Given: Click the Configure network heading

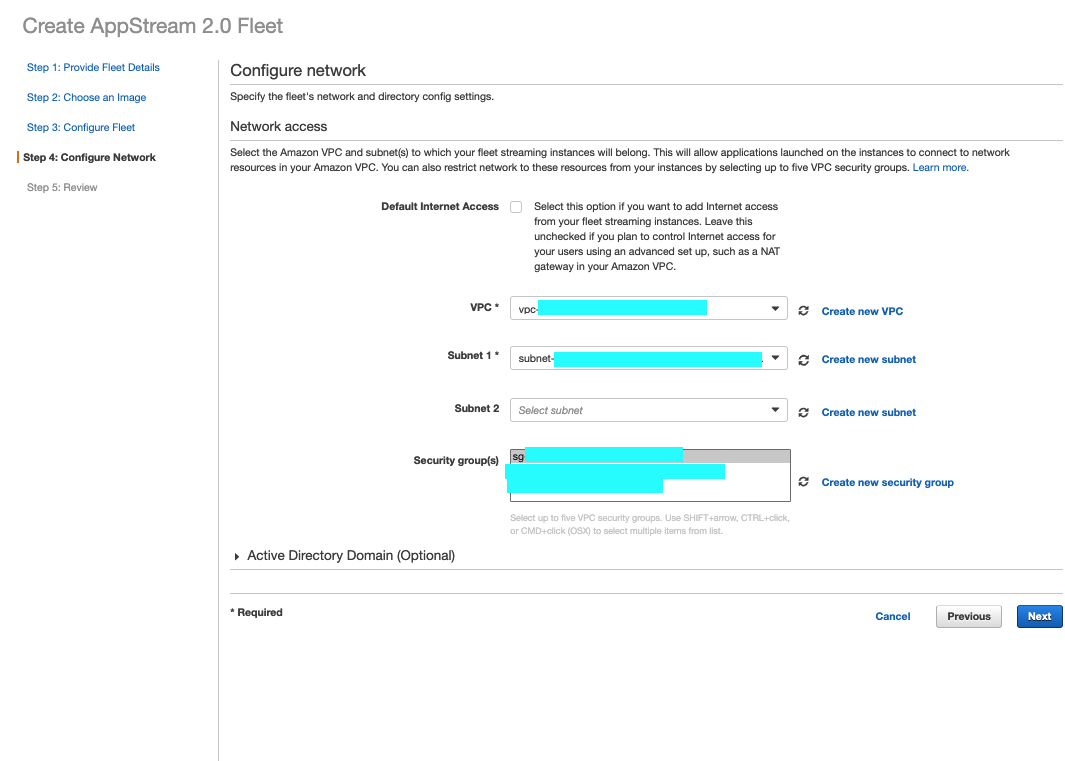Looking at the screenshot, I should 297,71.
